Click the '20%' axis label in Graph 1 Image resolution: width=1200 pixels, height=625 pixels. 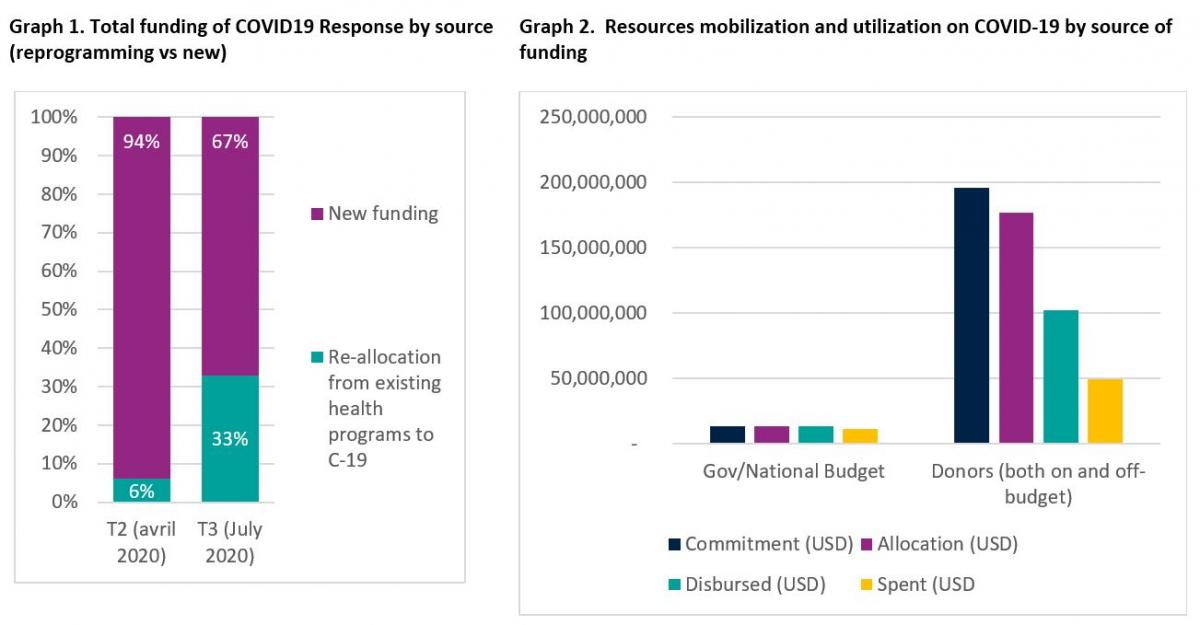click(x=59, y=425)
